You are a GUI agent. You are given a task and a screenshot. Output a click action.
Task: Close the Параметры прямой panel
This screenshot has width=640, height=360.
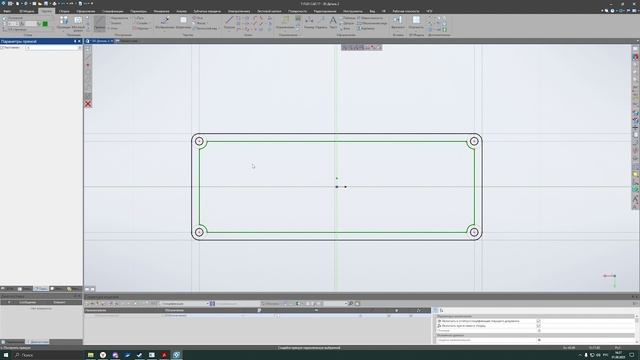pyautogui.click(x=80, y=41)
